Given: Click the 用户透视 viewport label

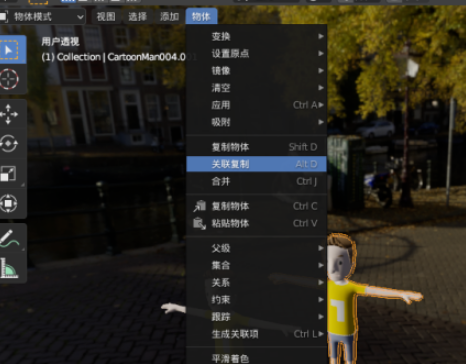Looking at the screenshot, I should [x=60, y=42].
